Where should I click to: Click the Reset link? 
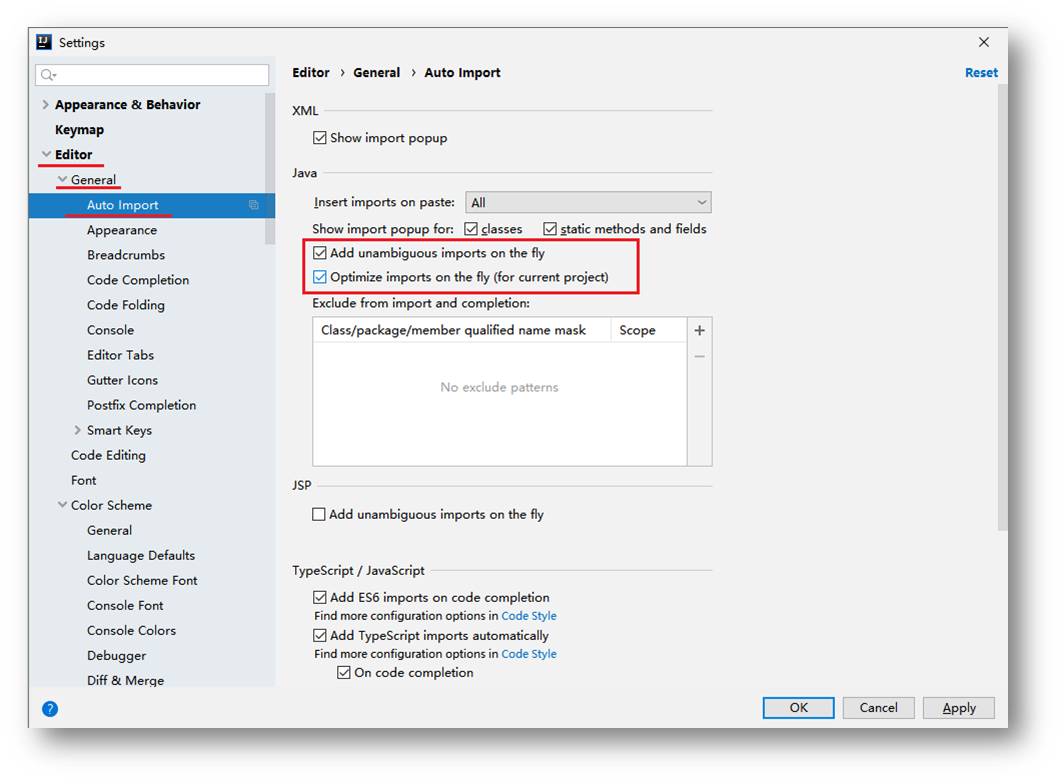[x=981, y=72]
